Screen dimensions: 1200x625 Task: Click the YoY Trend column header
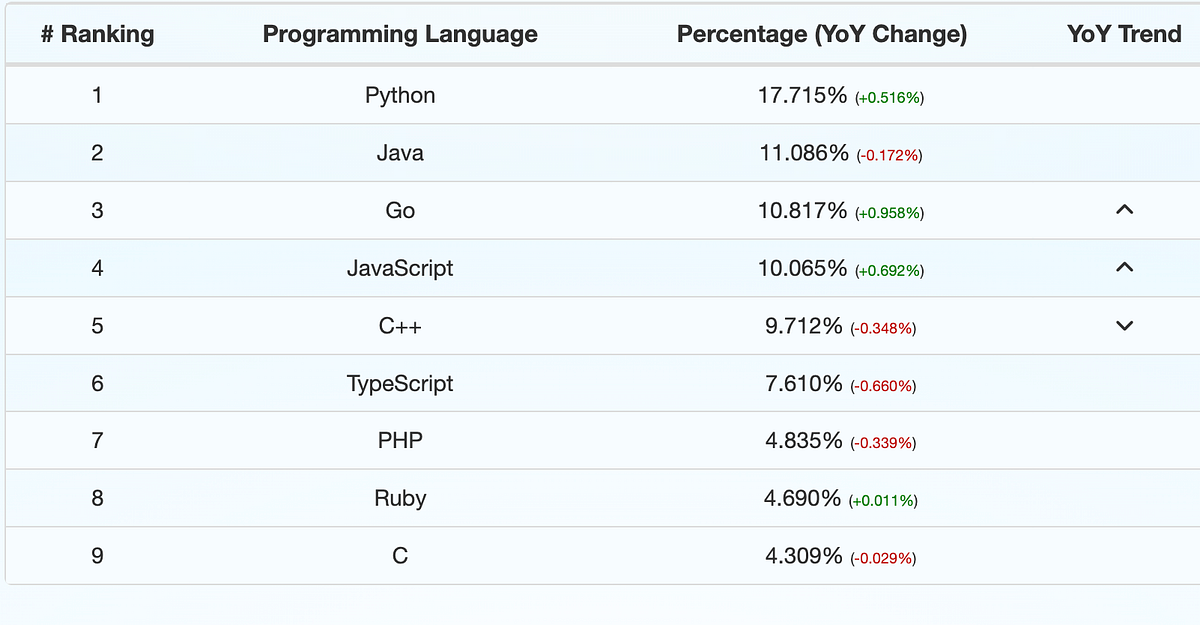tap(1124, 33)
